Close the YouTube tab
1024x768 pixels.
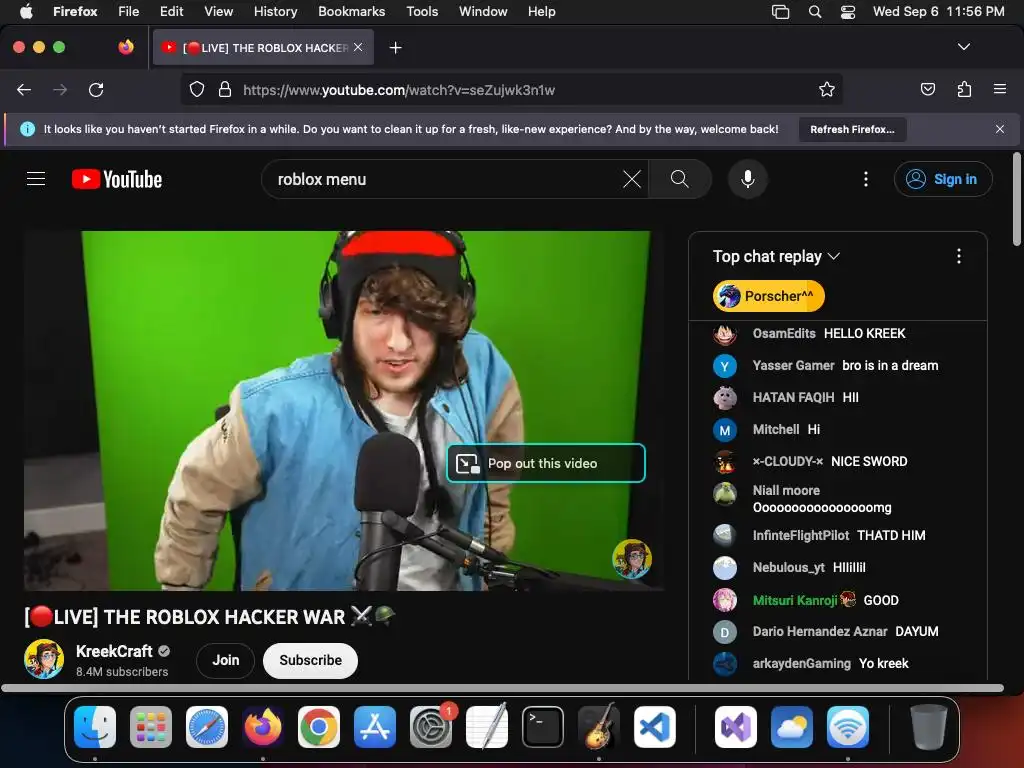tap(358, 47)
